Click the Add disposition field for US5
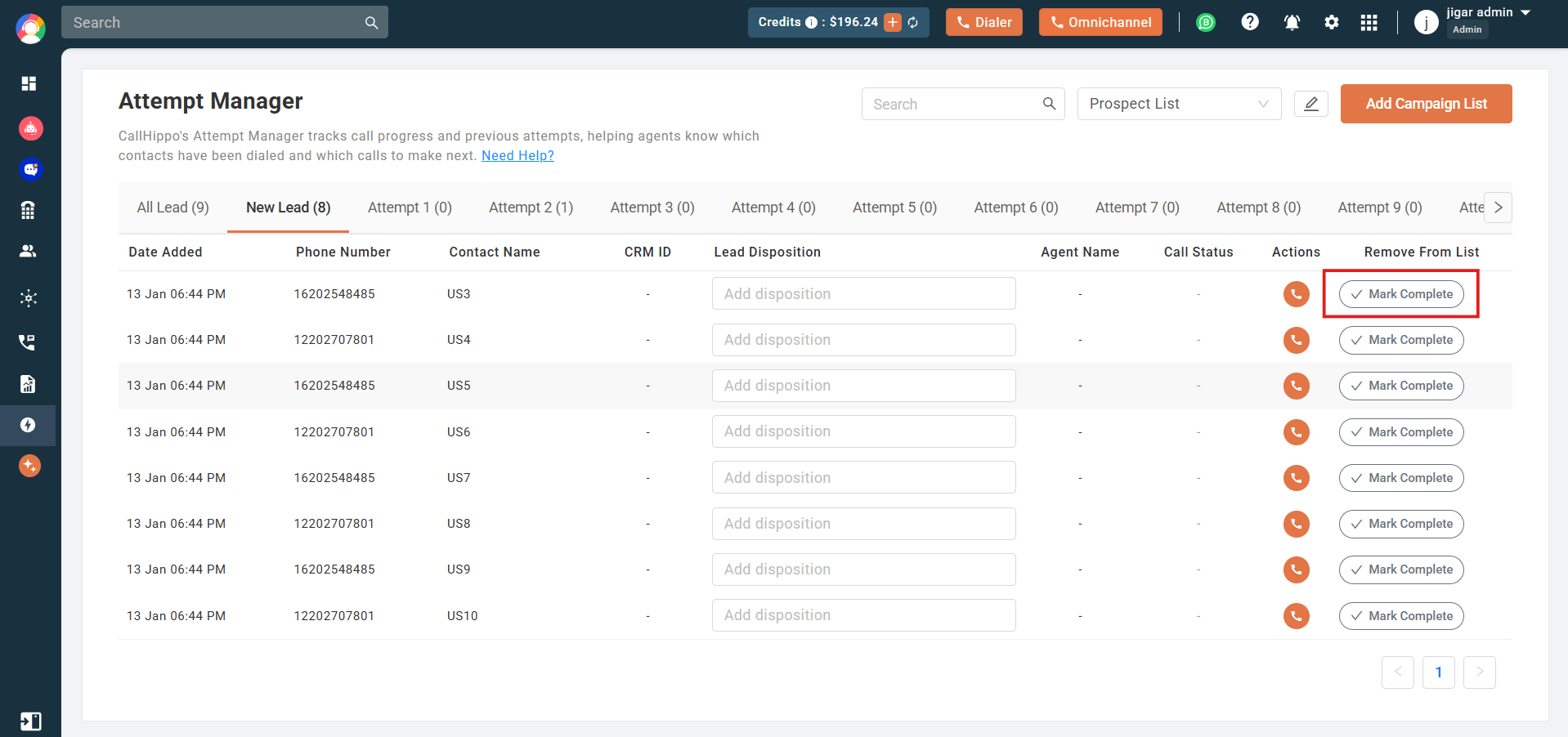This screenshot has width=1568, height=737. pyautogui.click(x=864, y=386)
